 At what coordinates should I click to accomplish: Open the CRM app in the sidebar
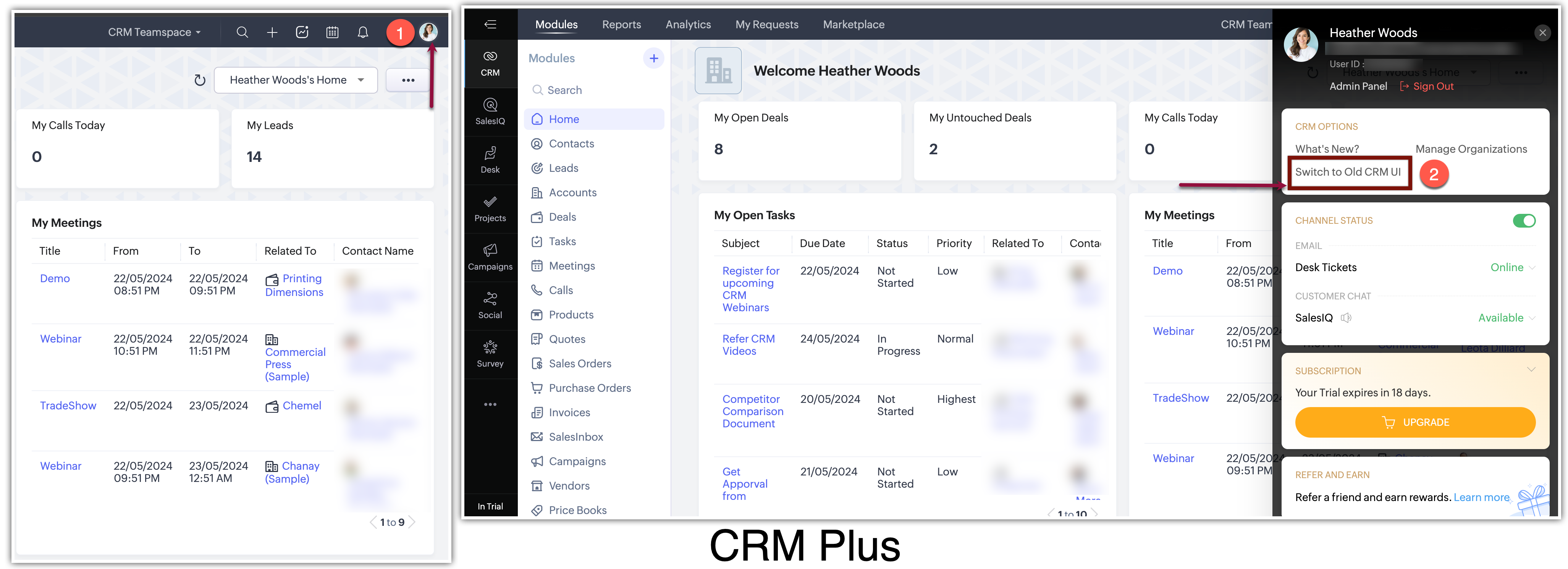490,63
